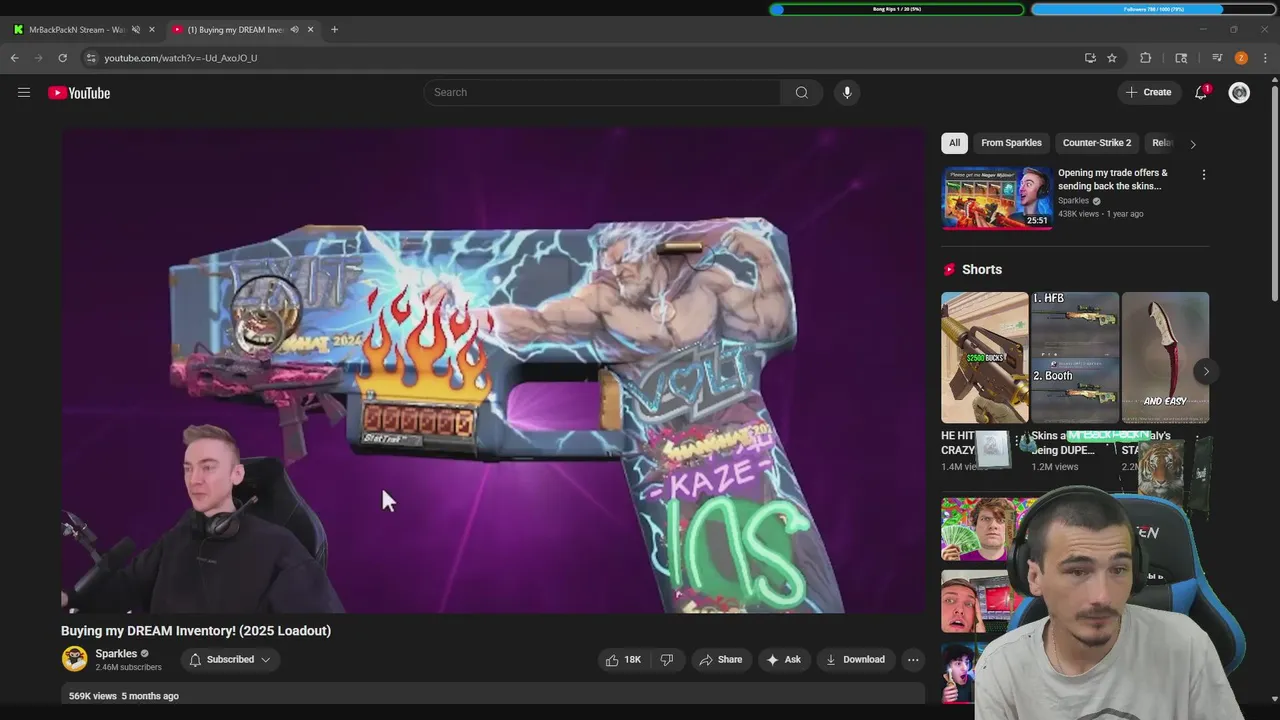Click the Shorts section logo icon
Image resolution: width=1280 pixels, height=720 pixels.
point(950,270)
